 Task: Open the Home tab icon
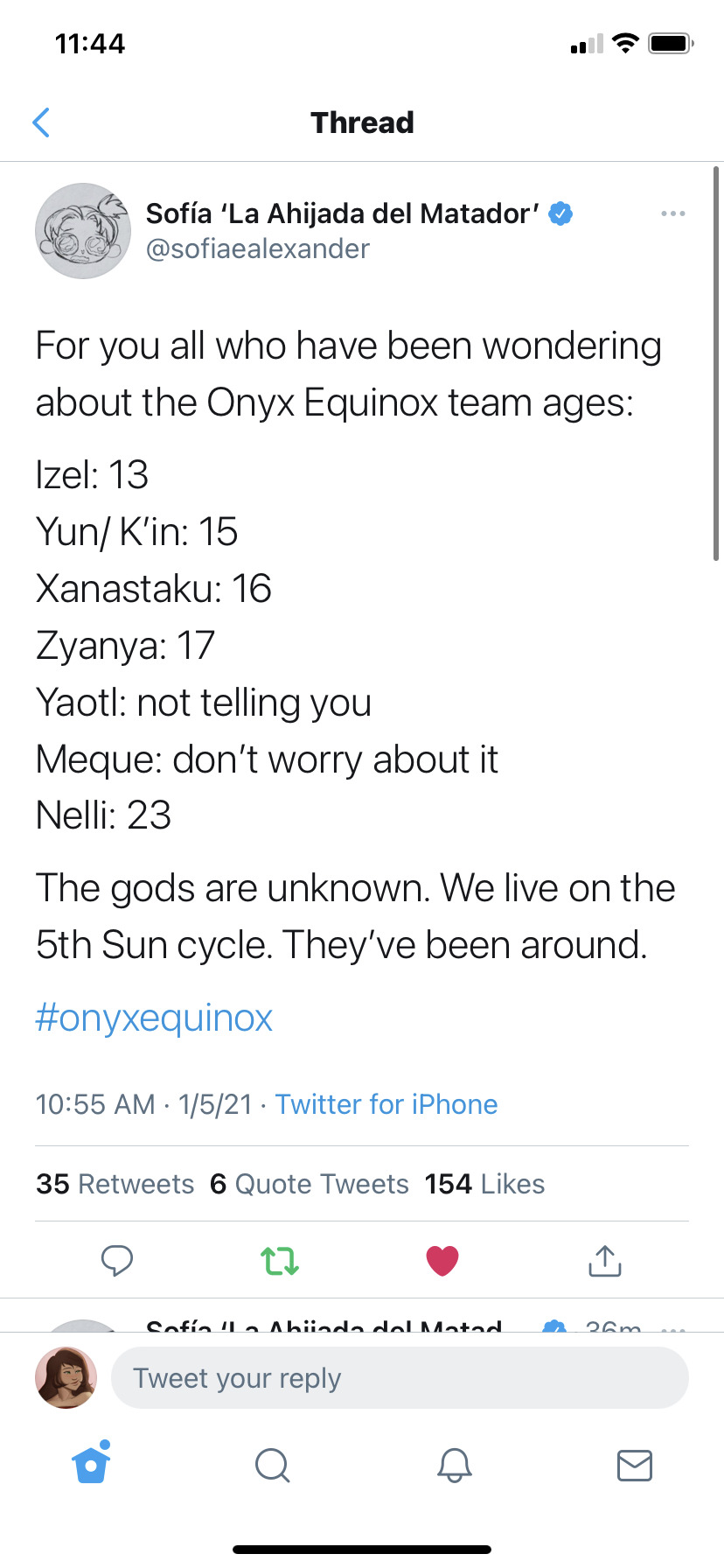pyautogui.click(x=92, y=1463)
